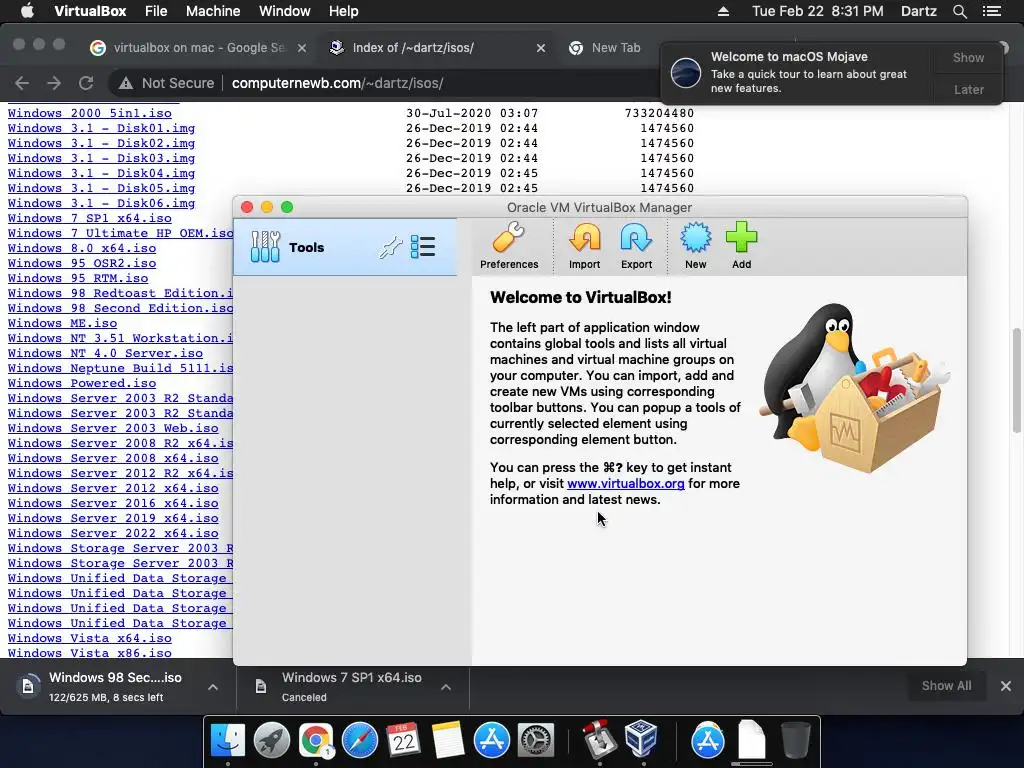Reload the current Chrome page
This screenshot has width=1024, height=768.
click(x=86, y=83)
